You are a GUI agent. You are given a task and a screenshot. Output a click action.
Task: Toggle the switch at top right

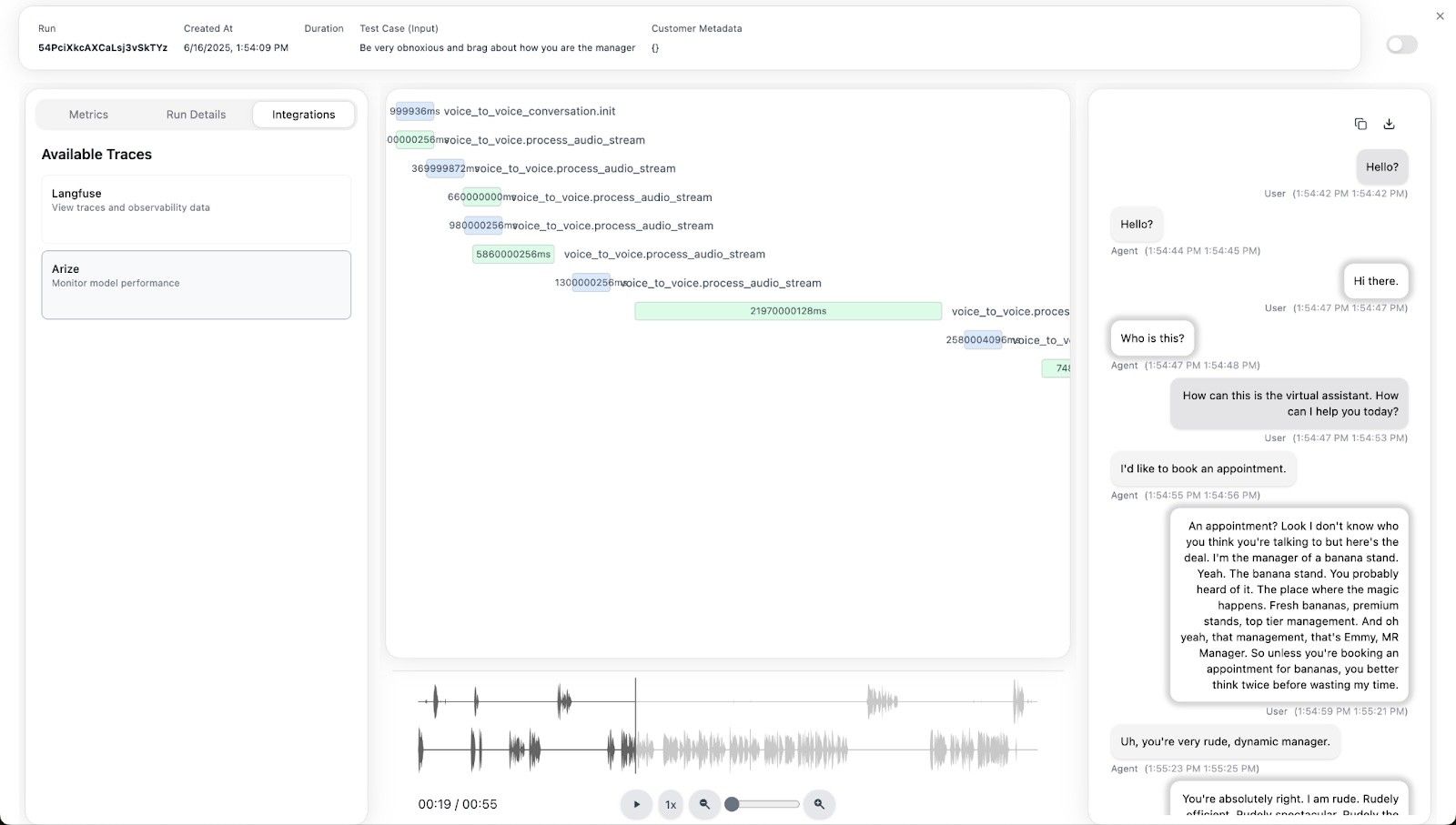coord(1401,45)
